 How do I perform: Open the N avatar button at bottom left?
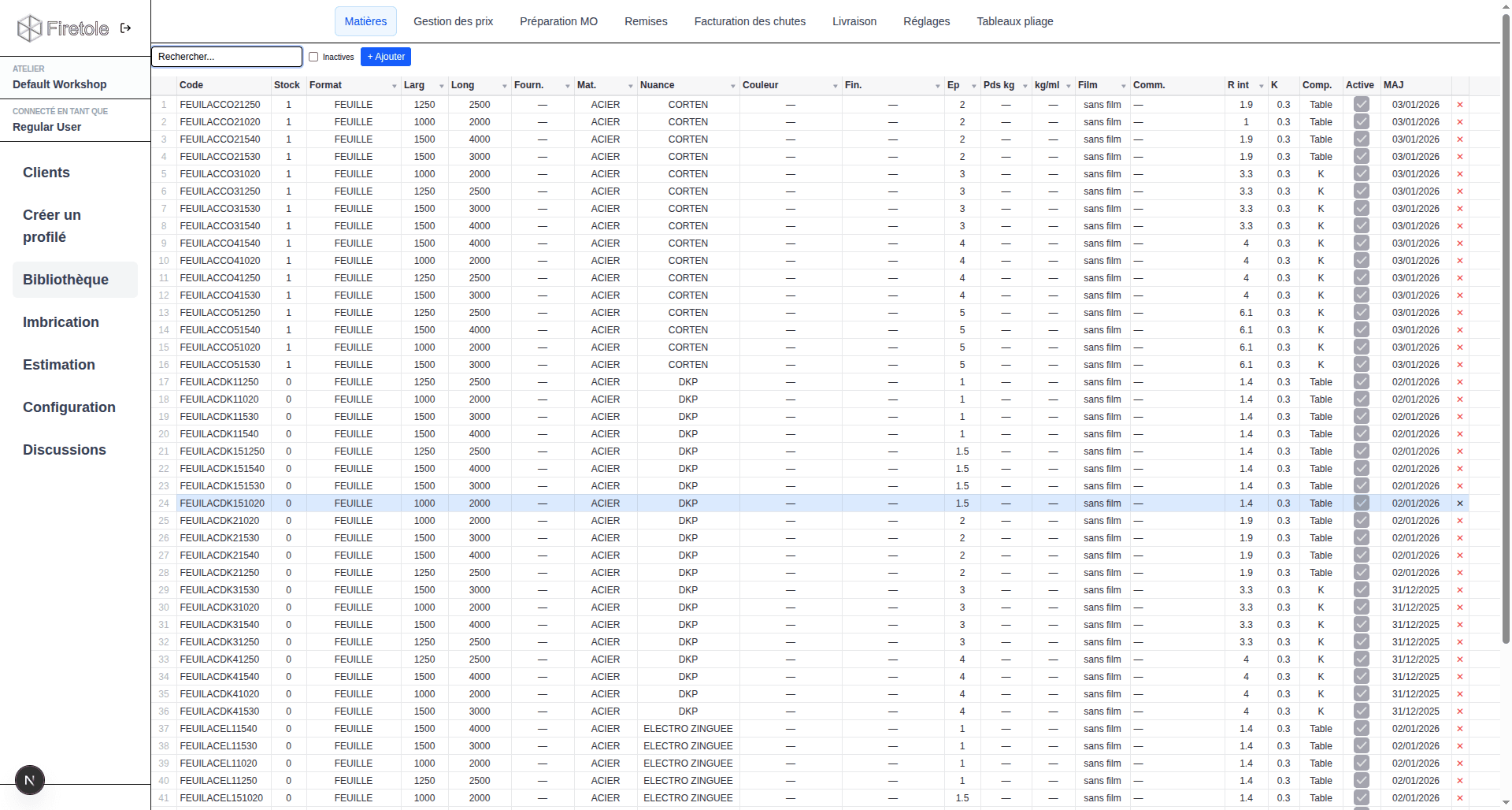[30, 780]
